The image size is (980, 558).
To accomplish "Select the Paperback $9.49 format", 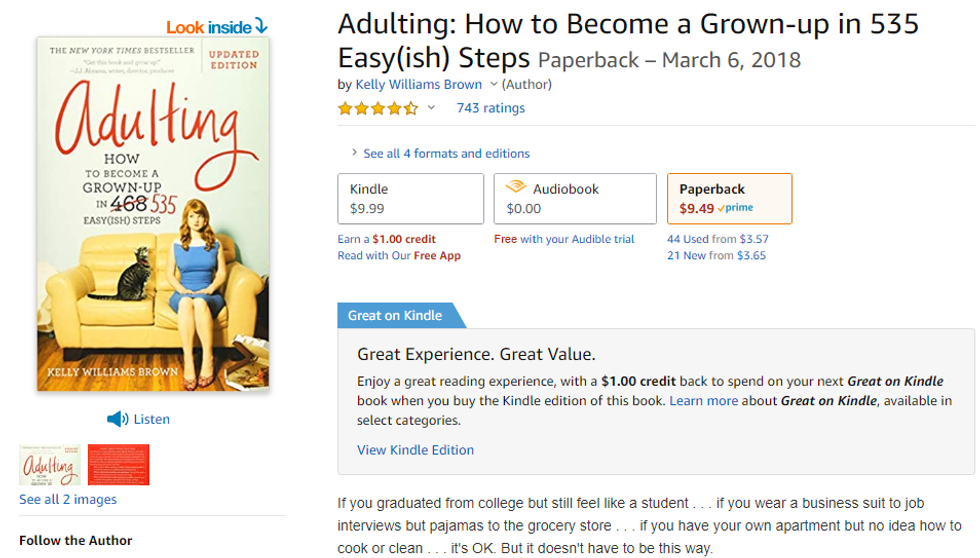I will (729, 198).
